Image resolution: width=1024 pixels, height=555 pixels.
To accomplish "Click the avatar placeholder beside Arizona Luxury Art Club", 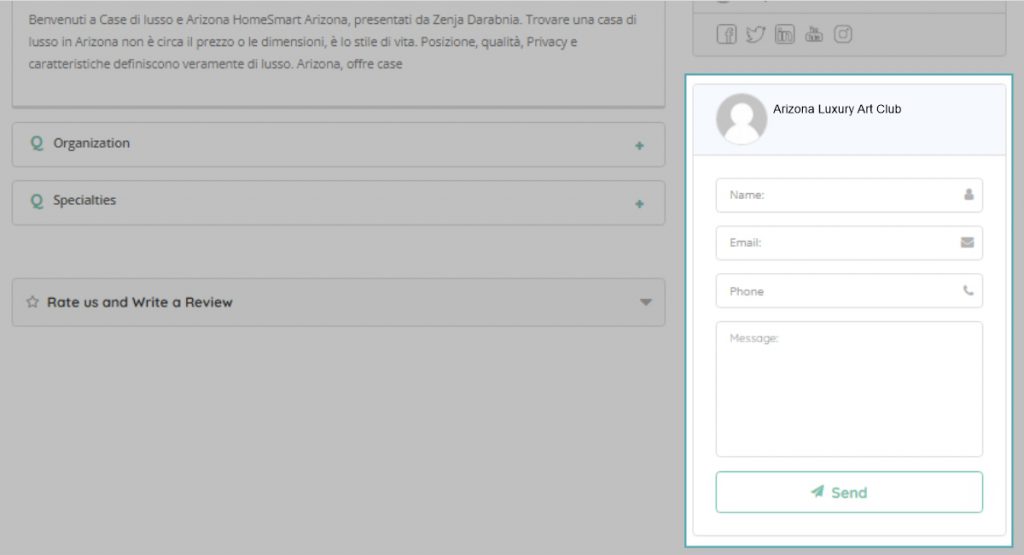I will pos(741,119).
